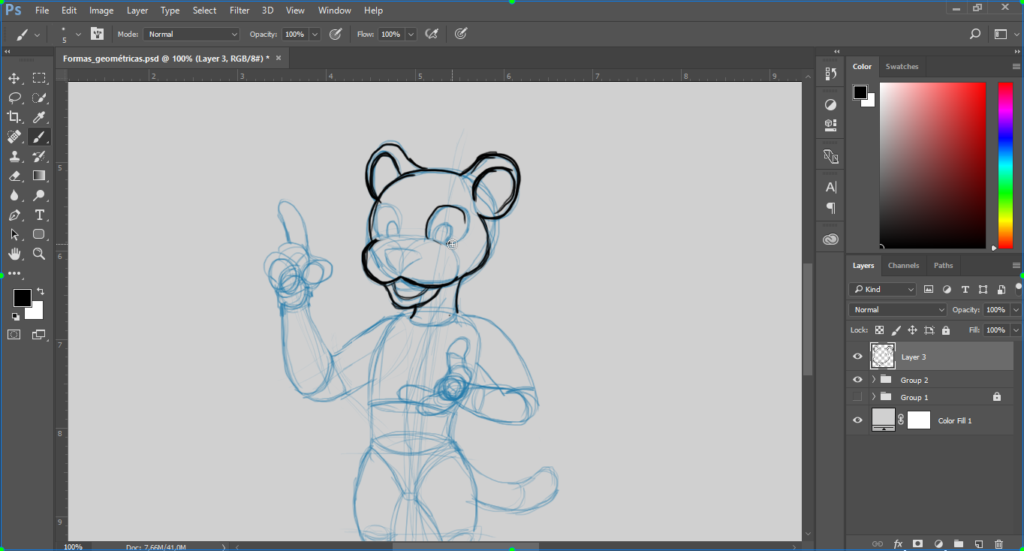The width and height of the screenshot is (1024, 551).
Task: Reset to default foreground and background colors
Action: (x=15, y=317)
